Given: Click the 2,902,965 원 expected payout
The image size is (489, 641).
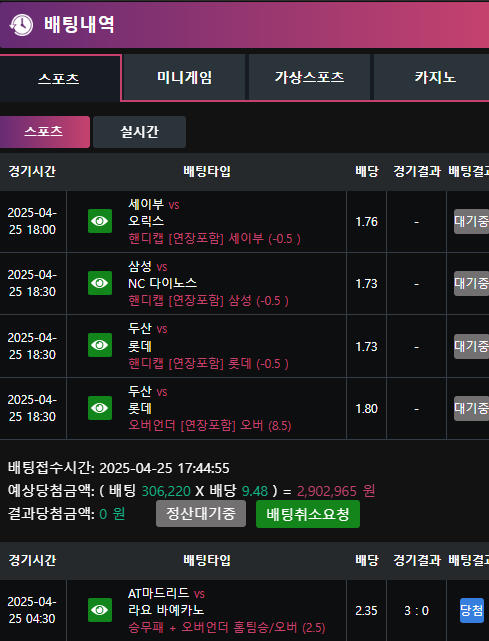Looking at the screenshot, I should [336, 491].
